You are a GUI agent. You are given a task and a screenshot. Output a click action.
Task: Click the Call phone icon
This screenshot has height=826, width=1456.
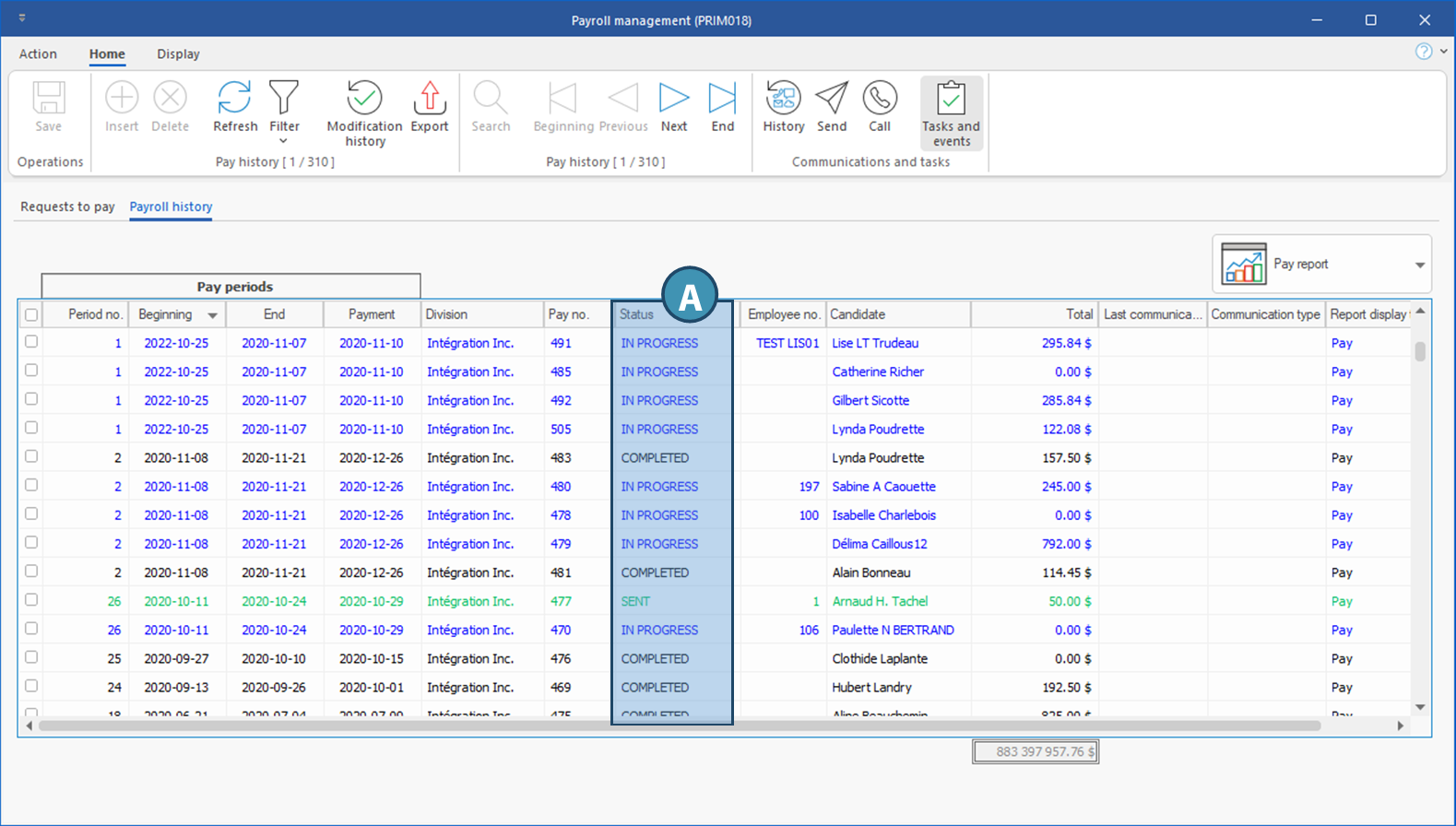click(x=880, y=98)
